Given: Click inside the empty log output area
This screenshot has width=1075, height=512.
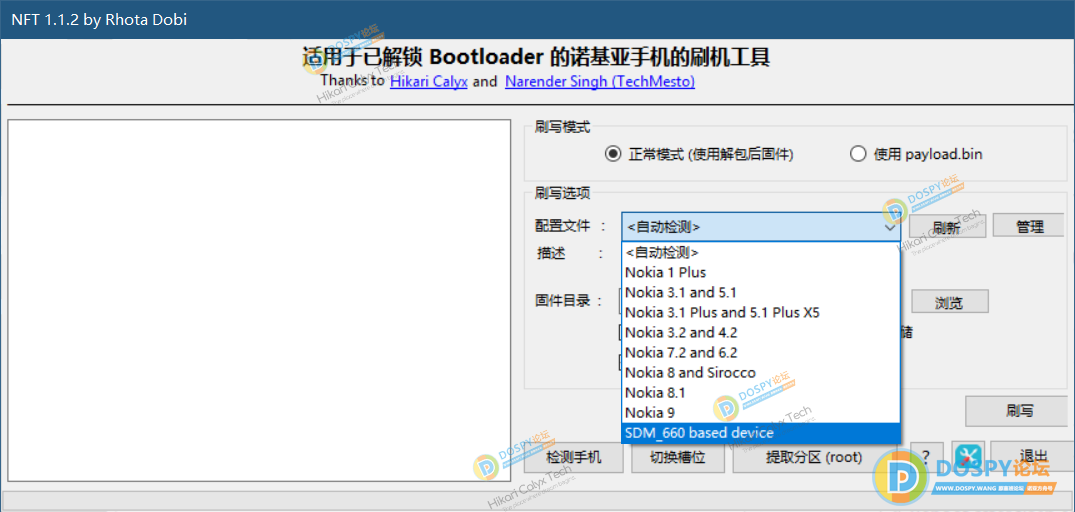Looking at the screenshot, I should click(x=259, y=300).
